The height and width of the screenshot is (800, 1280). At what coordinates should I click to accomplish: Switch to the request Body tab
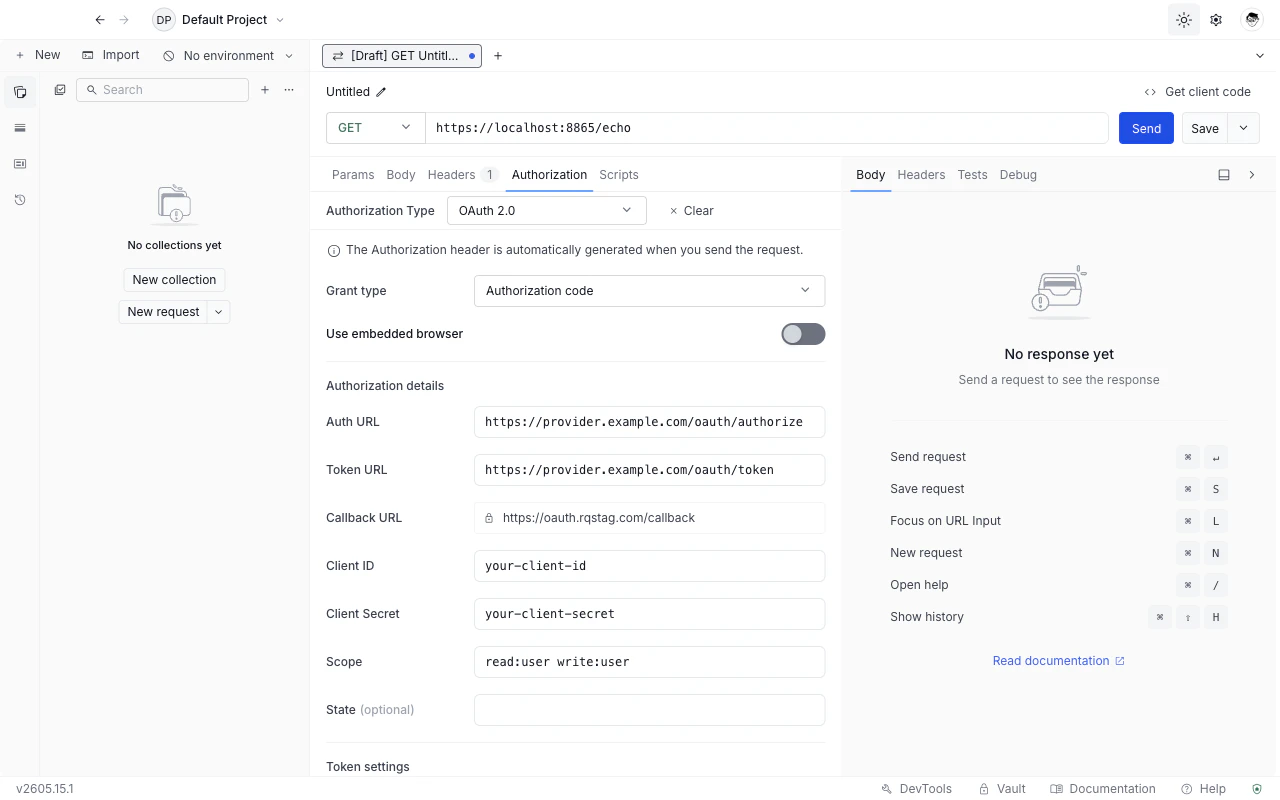(401, 175)
